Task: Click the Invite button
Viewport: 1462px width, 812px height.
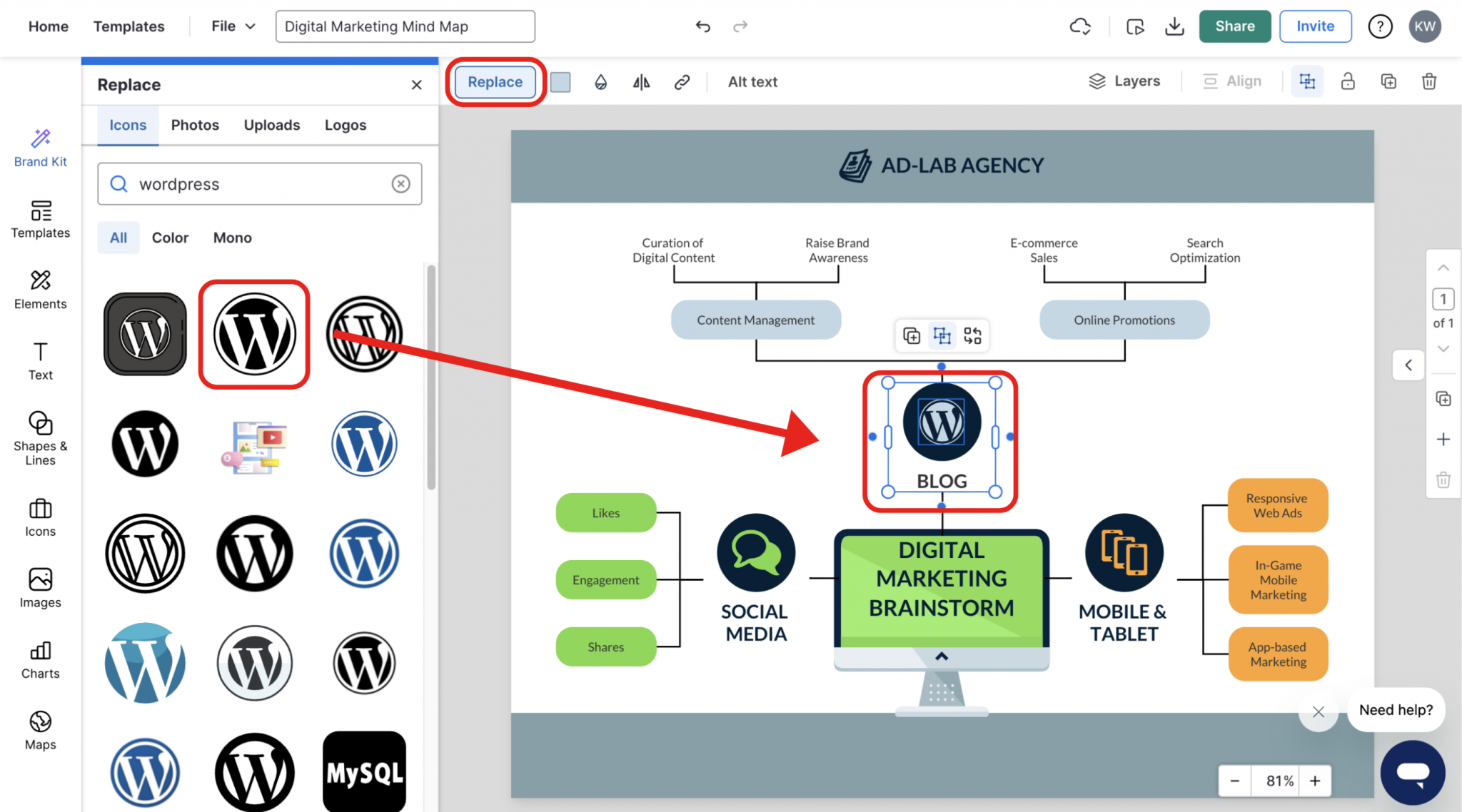Action: point(1316,26)
